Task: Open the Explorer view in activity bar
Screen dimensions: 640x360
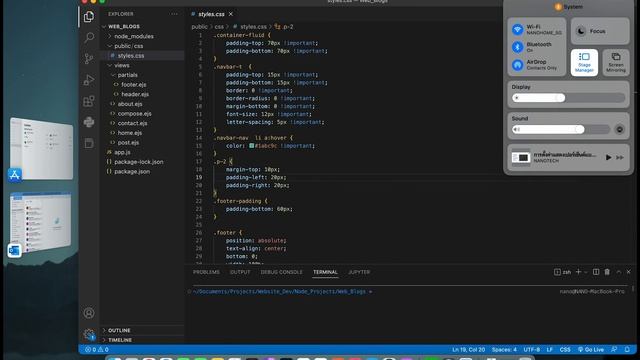Action: pos(89,17)
